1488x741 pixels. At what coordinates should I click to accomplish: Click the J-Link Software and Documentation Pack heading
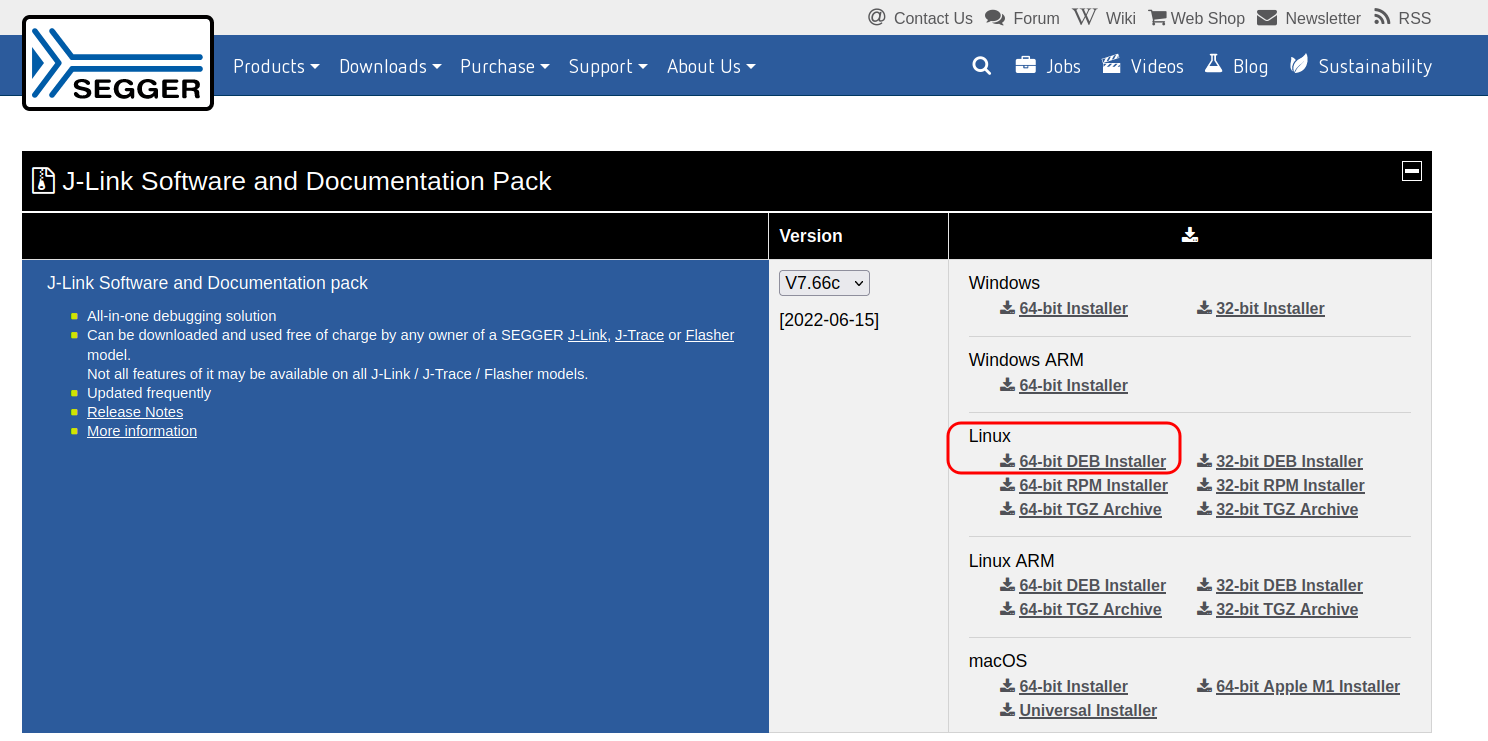tap(307, 181)
